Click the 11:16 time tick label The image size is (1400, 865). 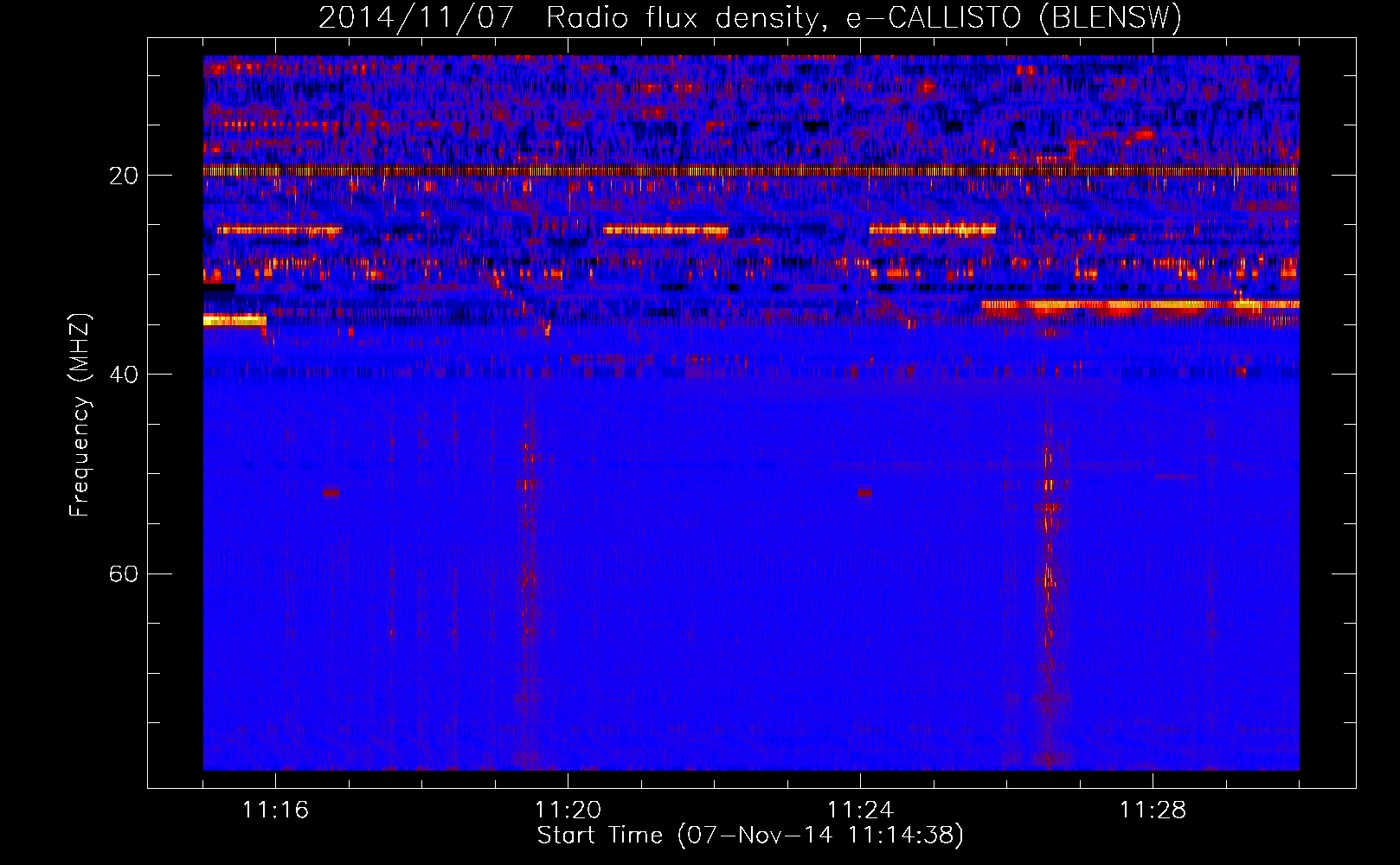(275, 811)
